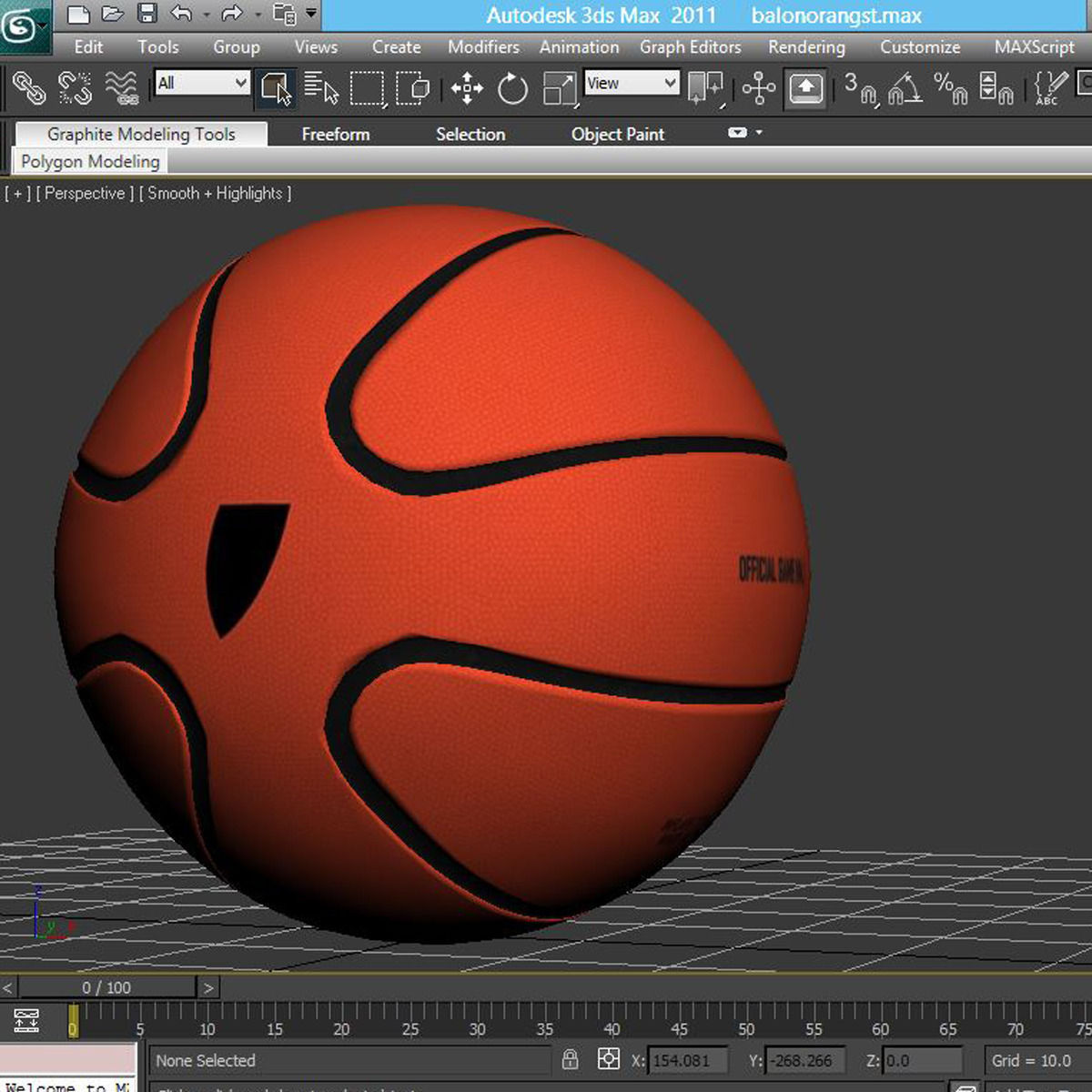Open the Project Folder icon in the quick access bar
This screenshot has width=1092, height=1092.
click(x=285, y=15)
